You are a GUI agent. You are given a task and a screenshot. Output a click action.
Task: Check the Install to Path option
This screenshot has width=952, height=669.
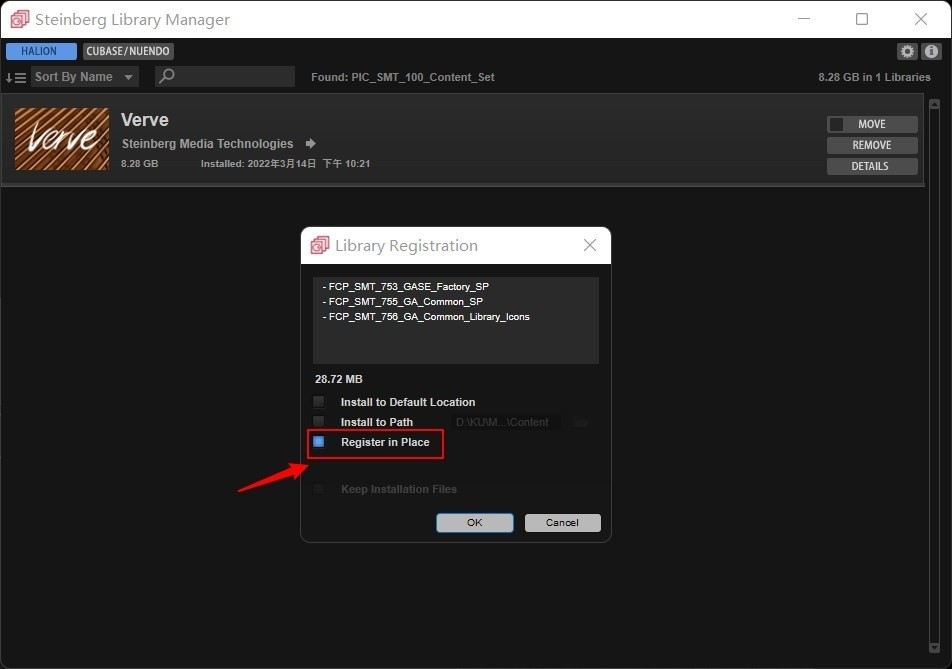pos(318,421)
